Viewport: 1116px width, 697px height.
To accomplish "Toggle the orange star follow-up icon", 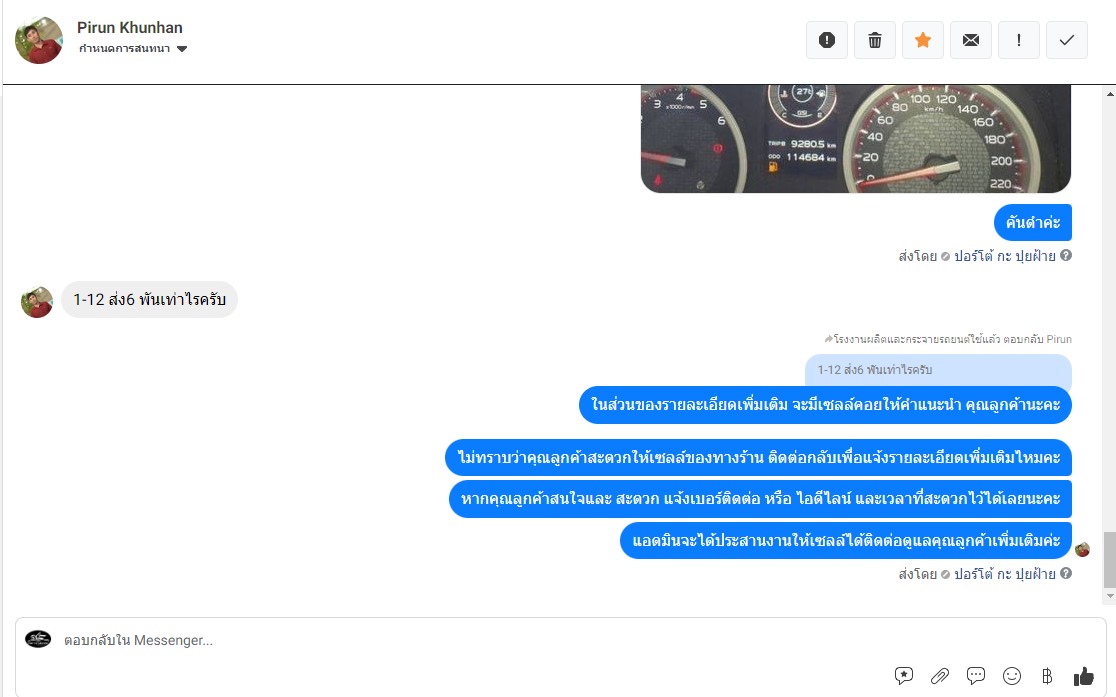I will [922, 40].
